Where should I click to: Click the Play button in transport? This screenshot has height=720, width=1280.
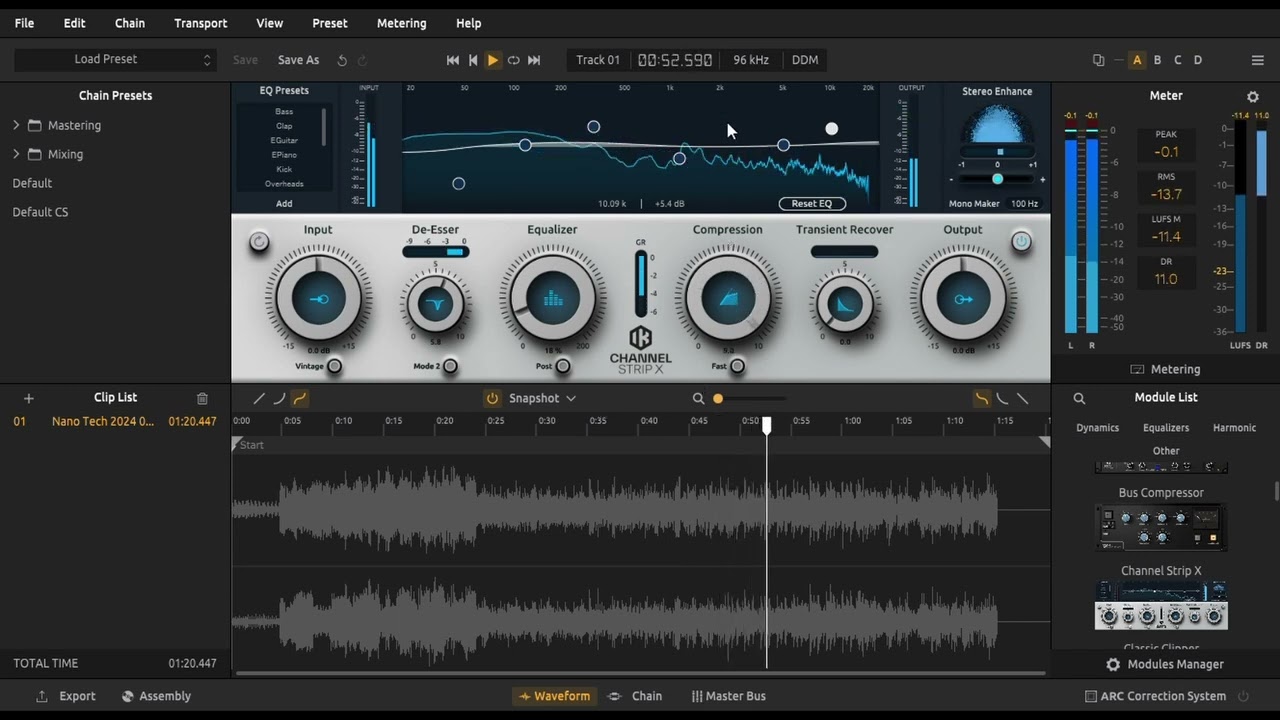tap(492, 60)
